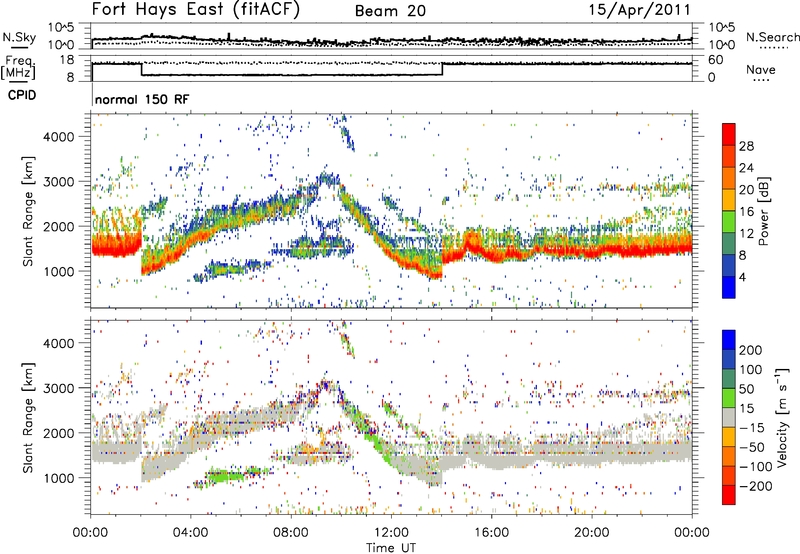The height and width of the screenshot is (554, 800).
Task: Click the "04:00" time tick label
Action: click(x=190, y=533)
